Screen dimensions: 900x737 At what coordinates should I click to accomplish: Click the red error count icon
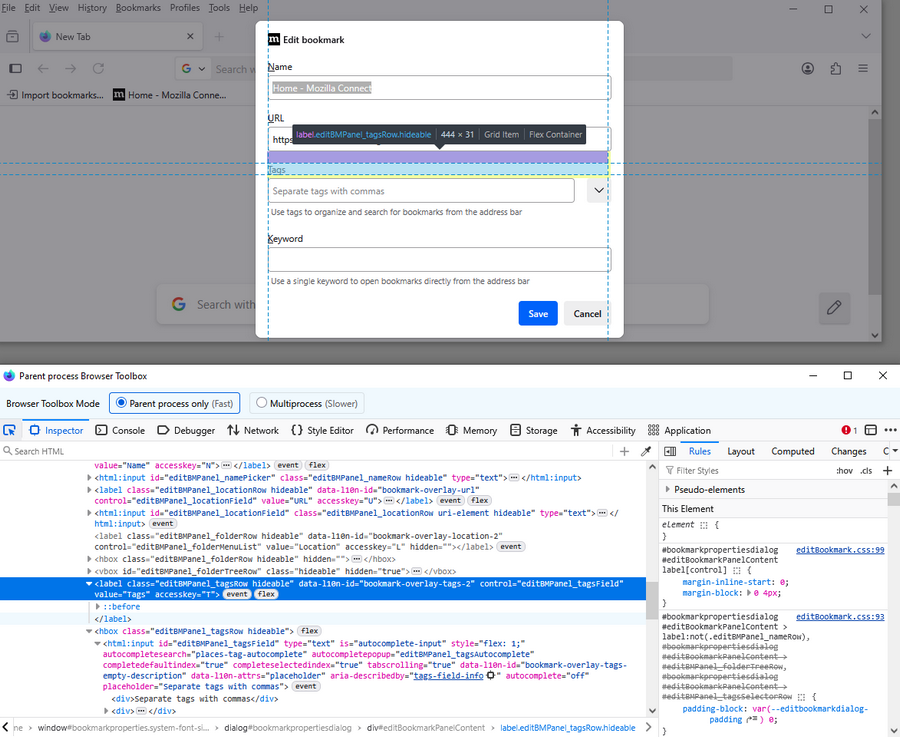[x=849, y=430]
